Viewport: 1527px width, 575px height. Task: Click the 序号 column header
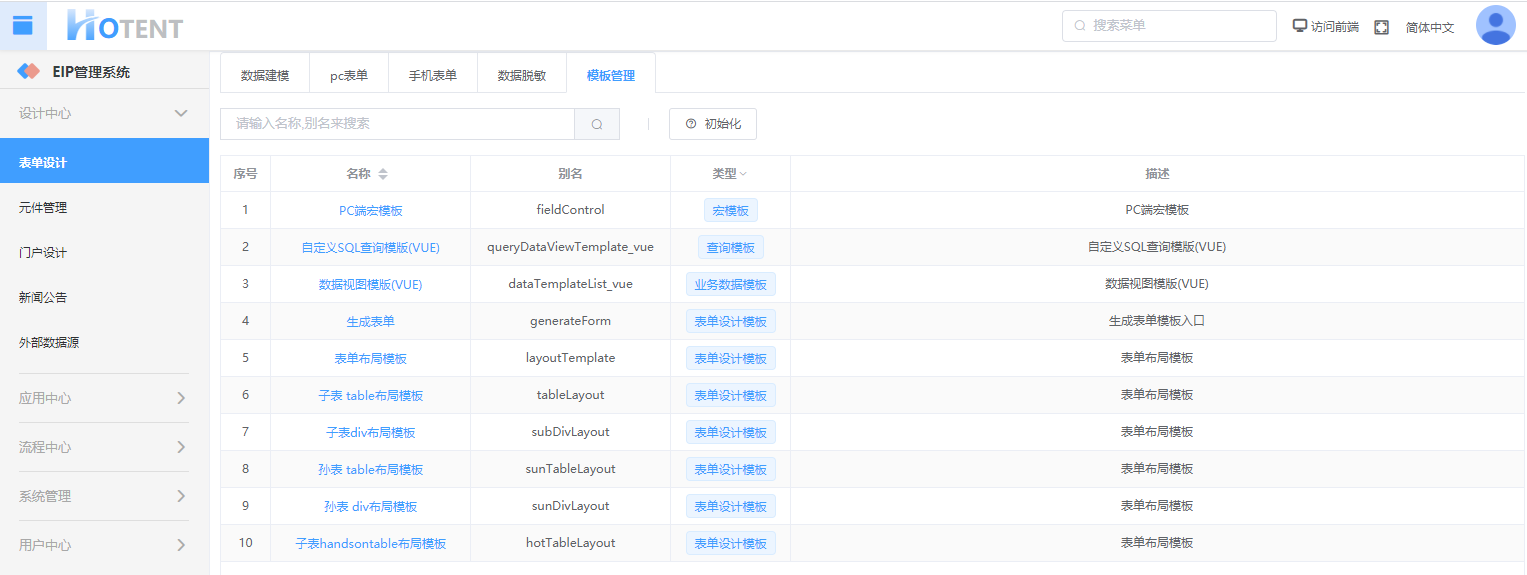245,174
